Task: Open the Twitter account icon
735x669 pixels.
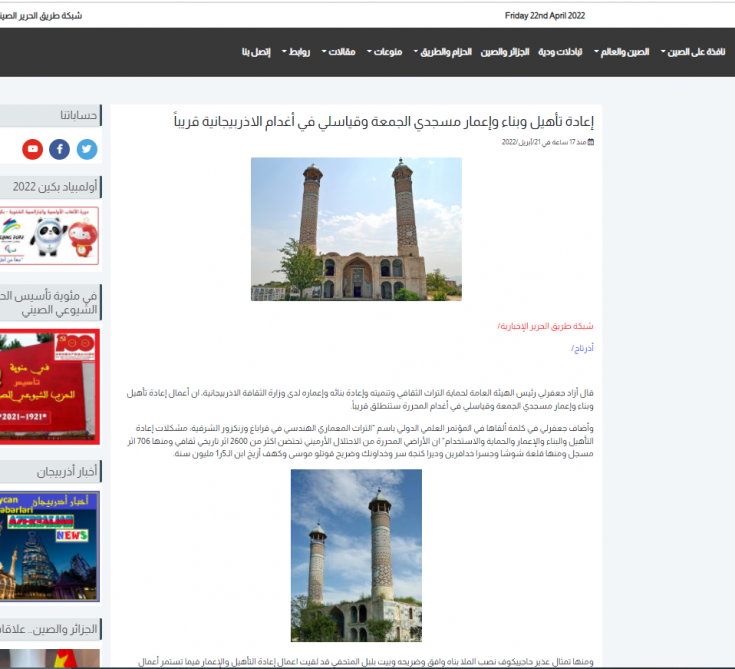Action: [87, 150]
